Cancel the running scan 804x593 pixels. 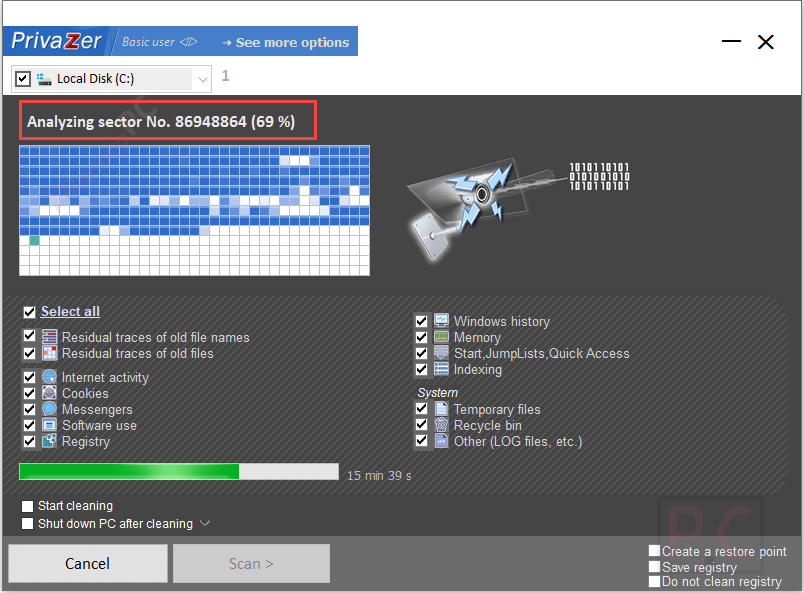[88, 563]
